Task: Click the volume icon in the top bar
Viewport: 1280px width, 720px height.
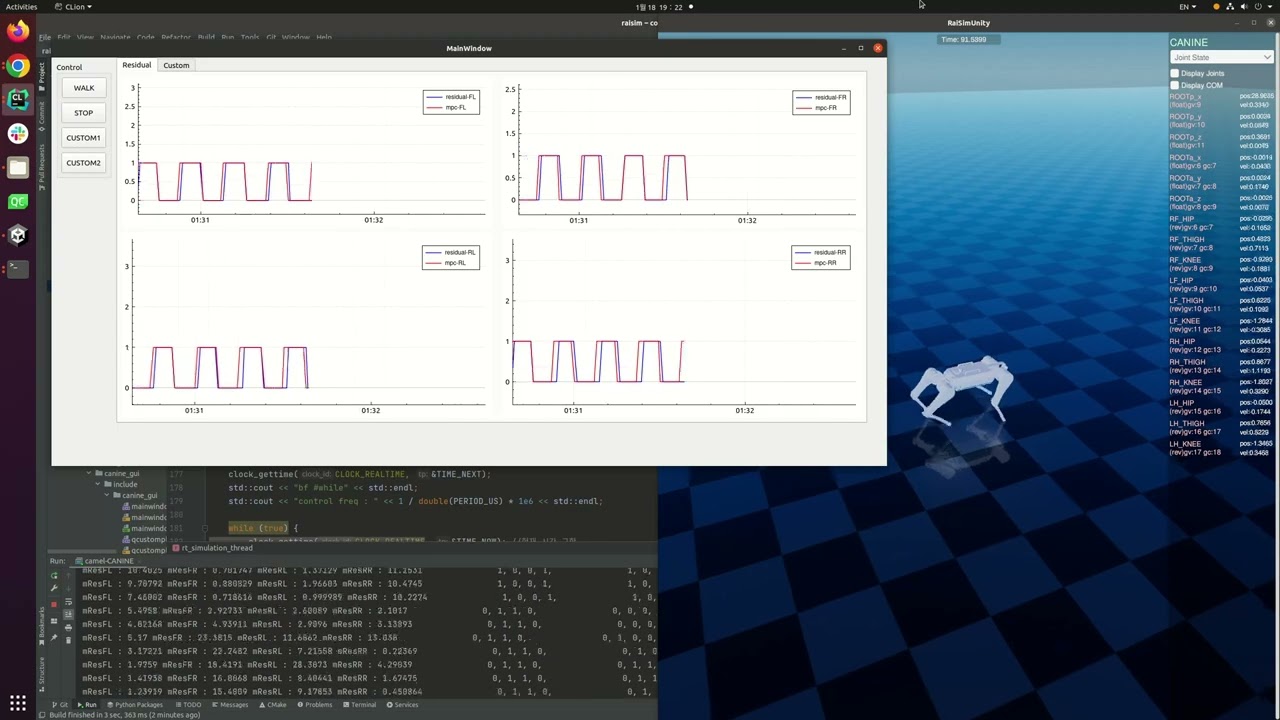Action: pyautogui.click(x=1244, y=6)
